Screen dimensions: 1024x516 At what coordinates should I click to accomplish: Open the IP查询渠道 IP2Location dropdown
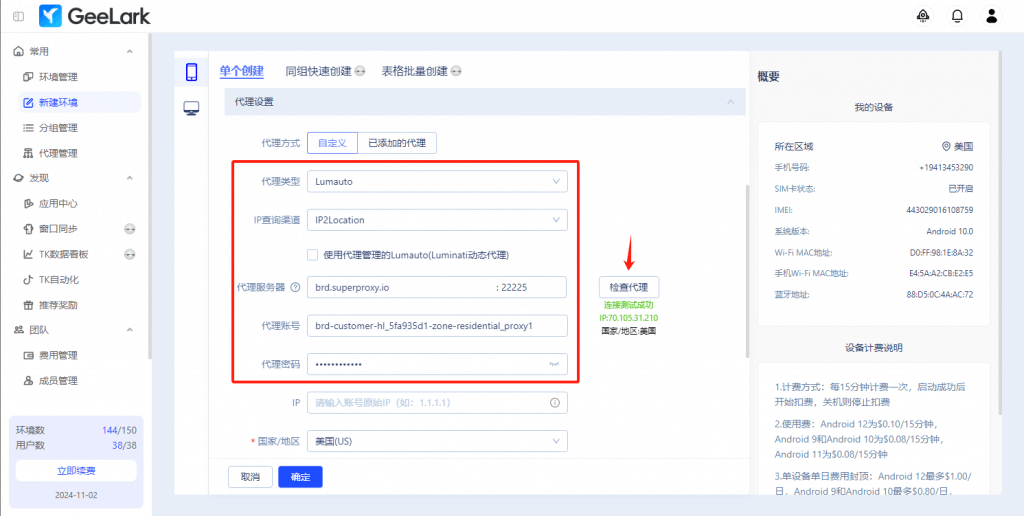click(x=437, y=220)
